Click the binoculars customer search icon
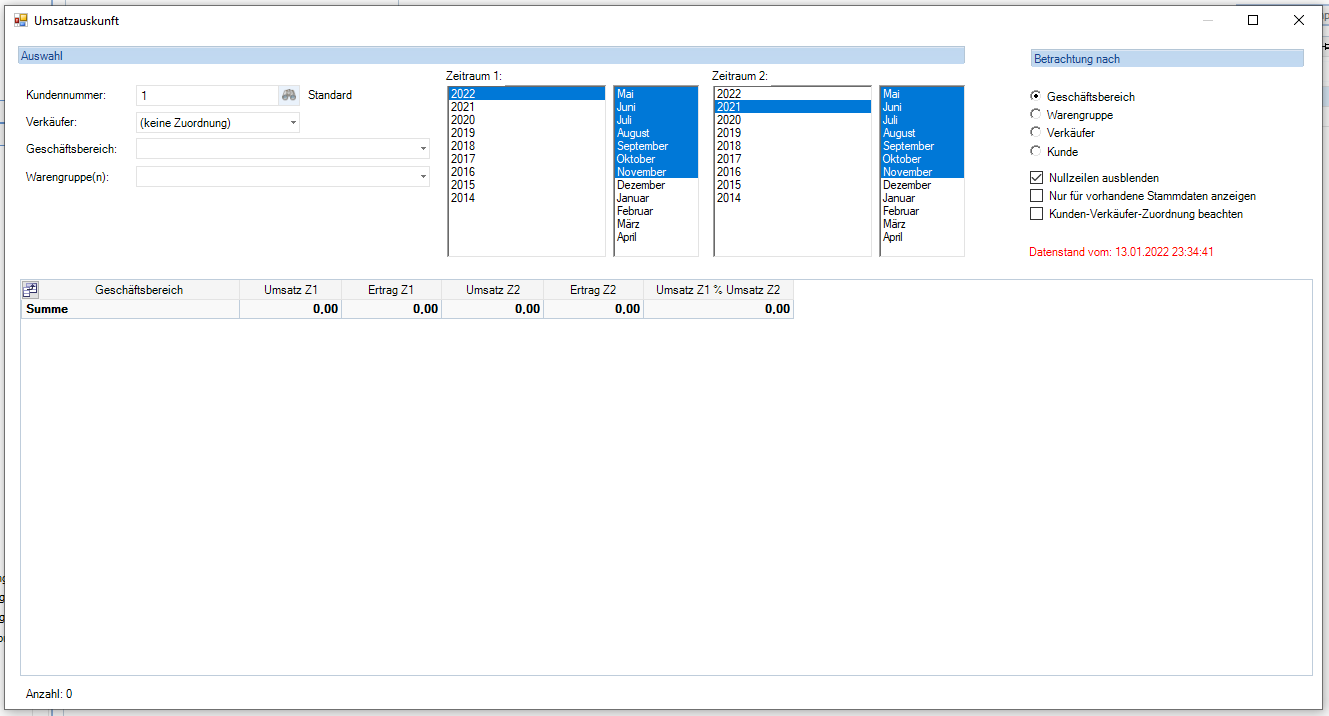Image resolution: width=1329 pixels, height=716 pixels. coord(289,95)
